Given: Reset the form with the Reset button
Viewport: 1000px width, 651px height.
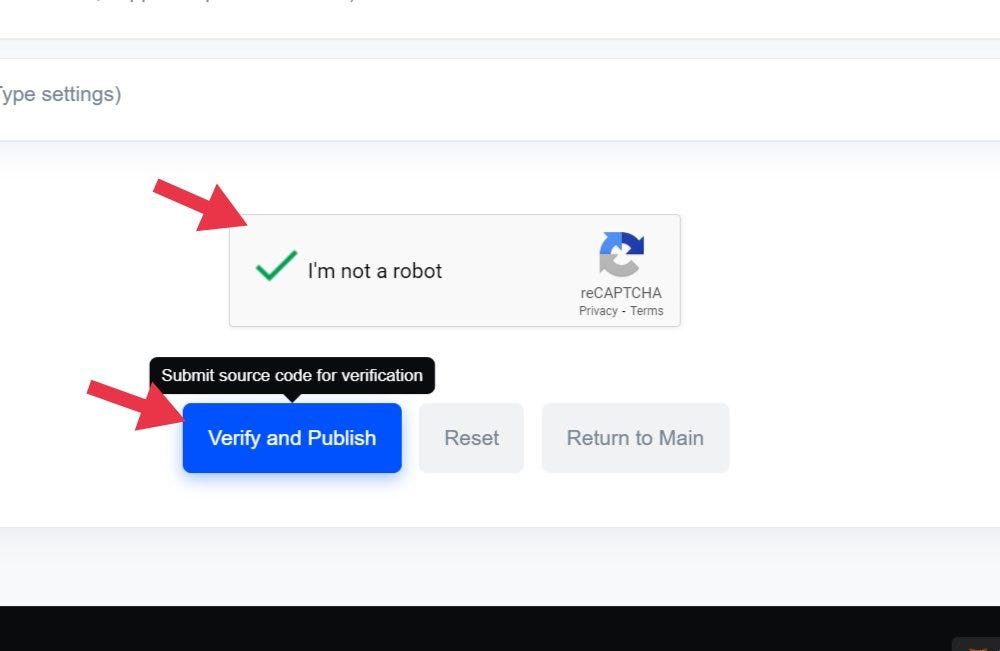Looking at the screenshot, I should tap(471, 438).
